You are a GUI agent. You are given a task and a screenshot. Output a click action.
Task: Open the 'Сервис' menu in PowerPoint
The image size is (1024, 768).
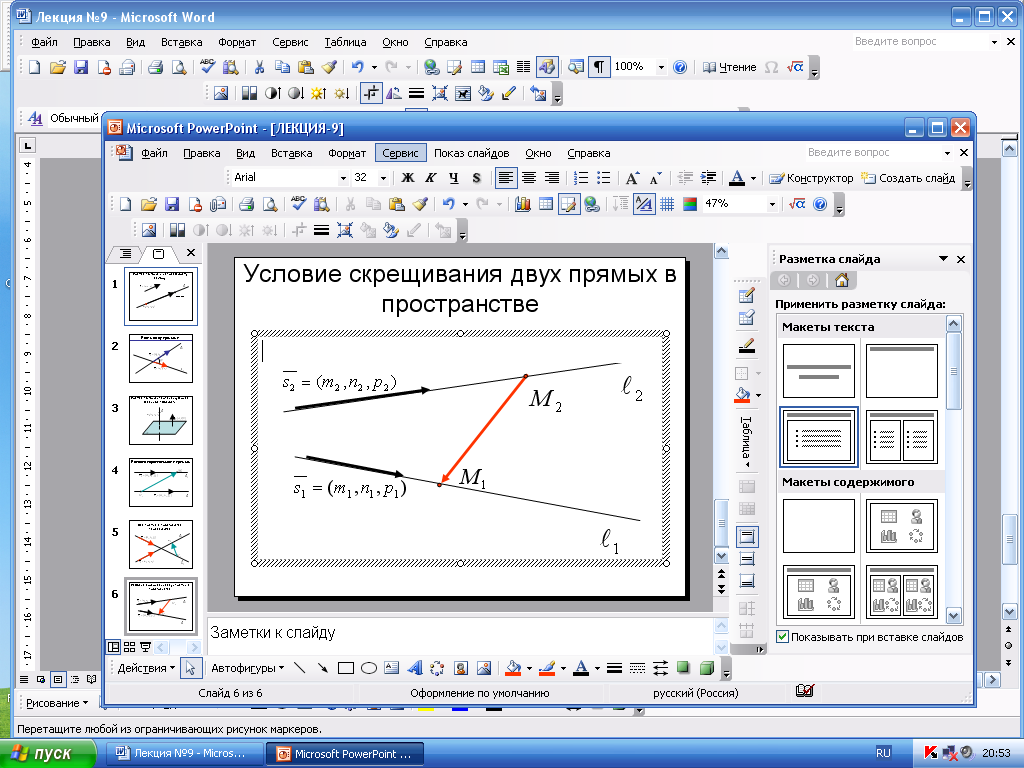(400, 153)
